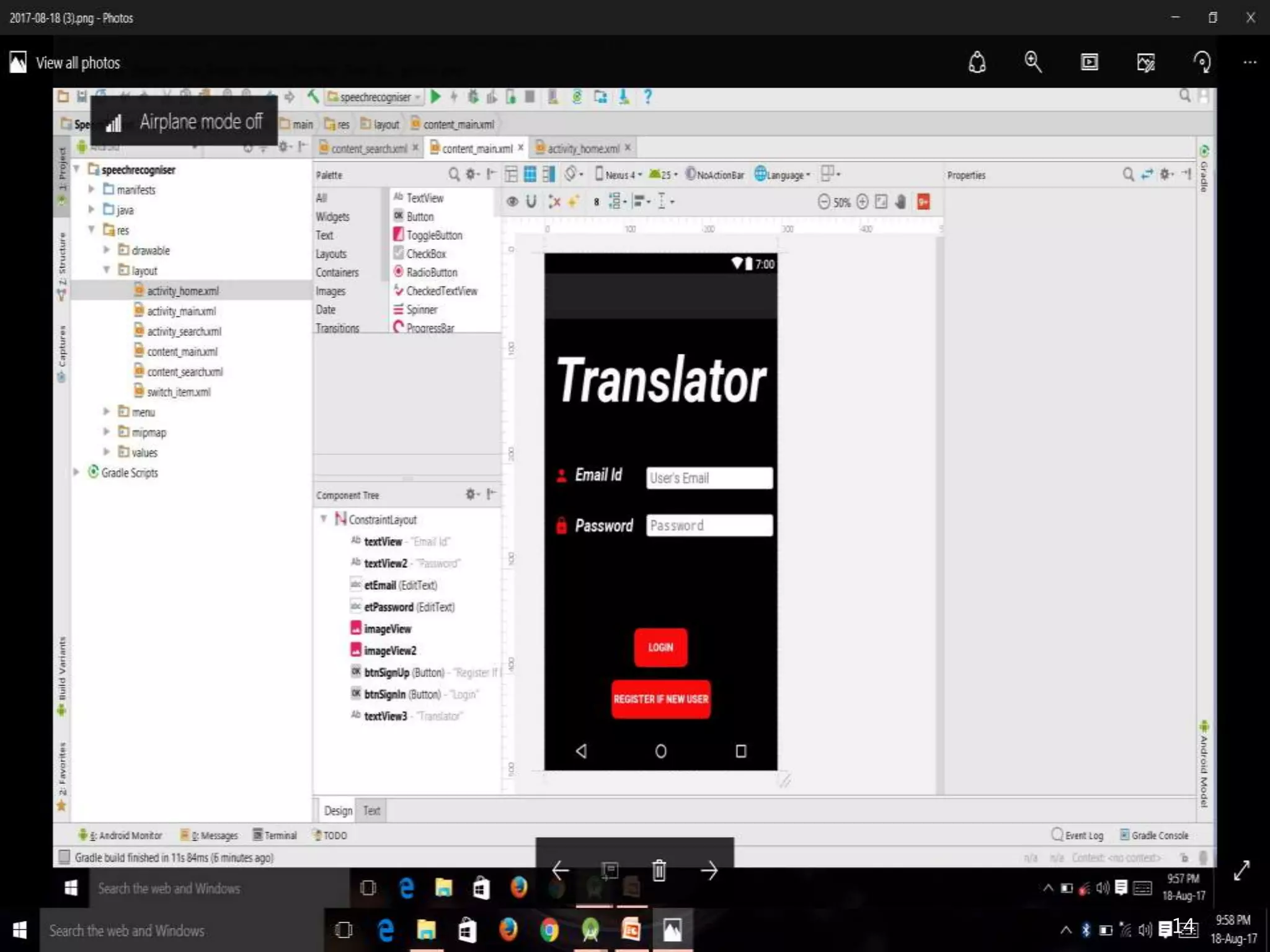Click the LOGIN button in preview
This screenshot has width=1270, height=952.
[660, 648]
